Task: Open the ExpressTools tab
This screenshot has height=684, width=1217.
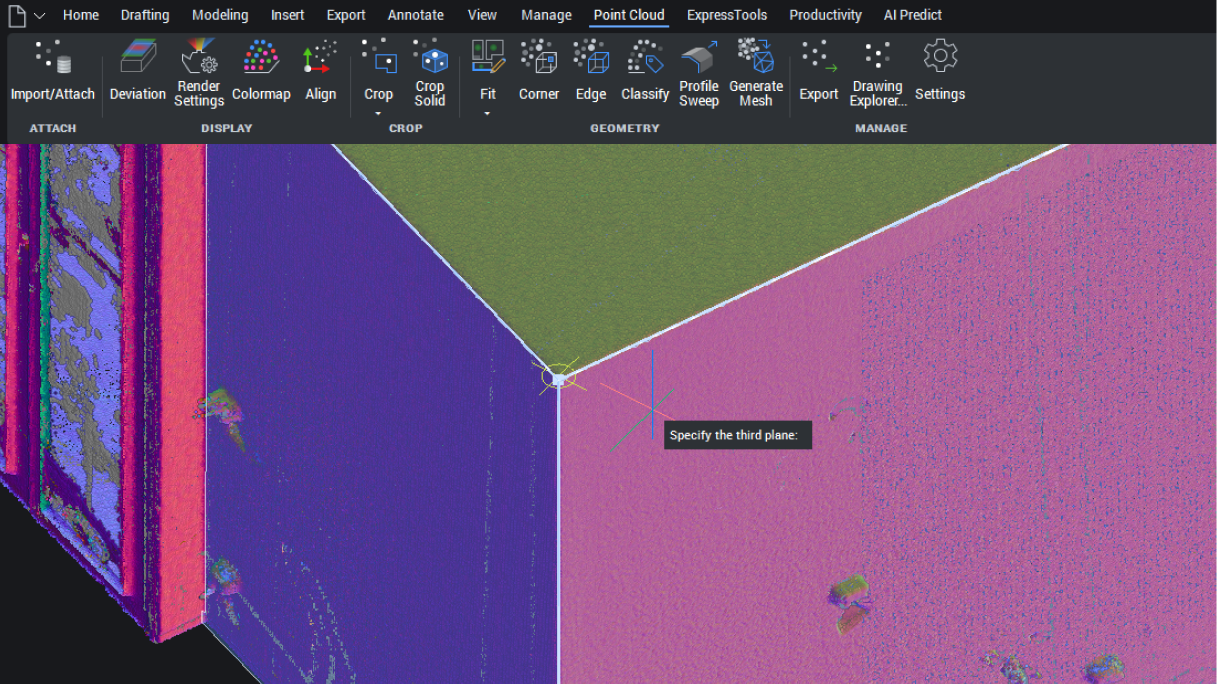Action: [x=727, y=15]
